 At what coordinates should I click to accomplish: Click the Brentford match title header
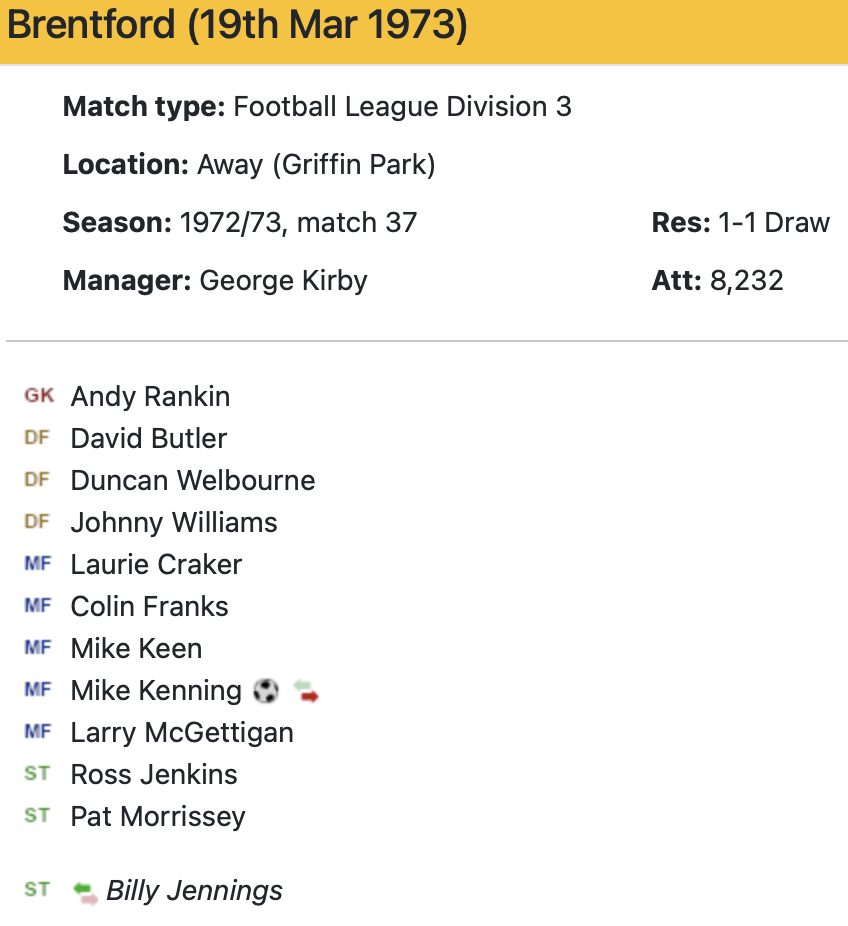(x=237, y=26)
